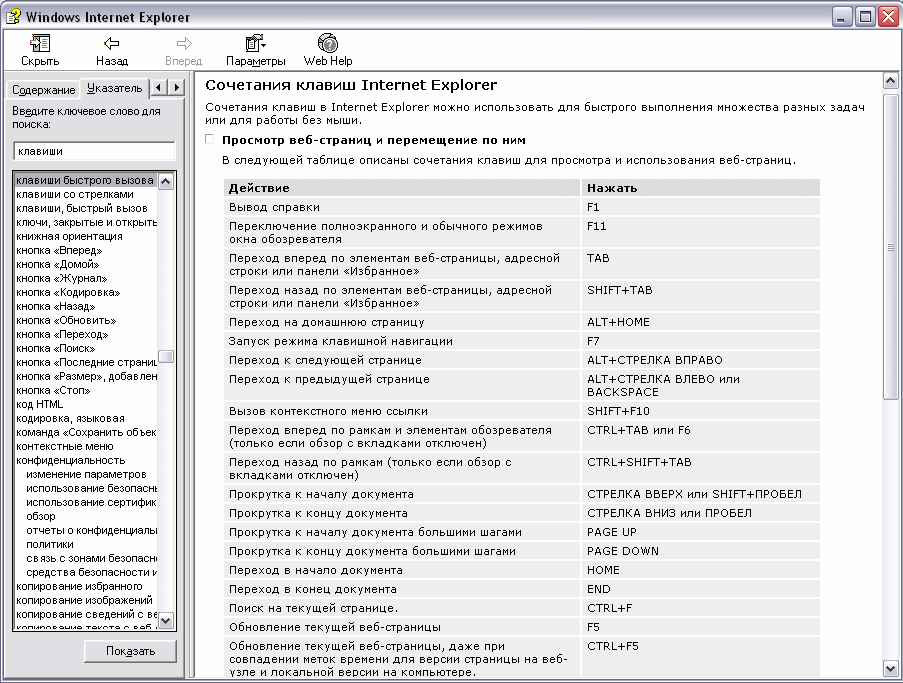Toggle the box beside «Просмотр веб-страниц и перемещение по ним»
This screenshot has height=683, width=903.
(x=210, y=140)
